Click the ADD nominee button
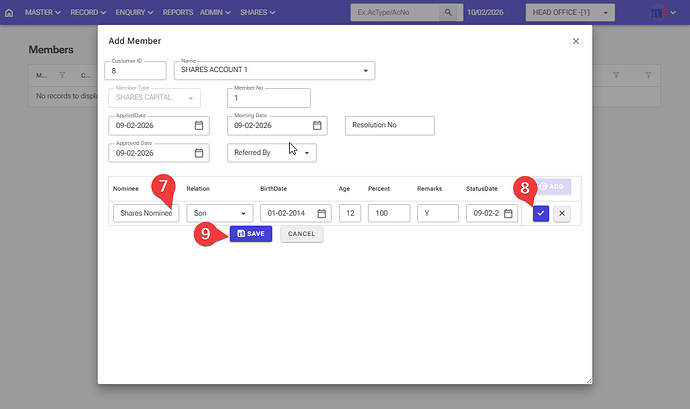Screen dimensions: 690x409 551,187
